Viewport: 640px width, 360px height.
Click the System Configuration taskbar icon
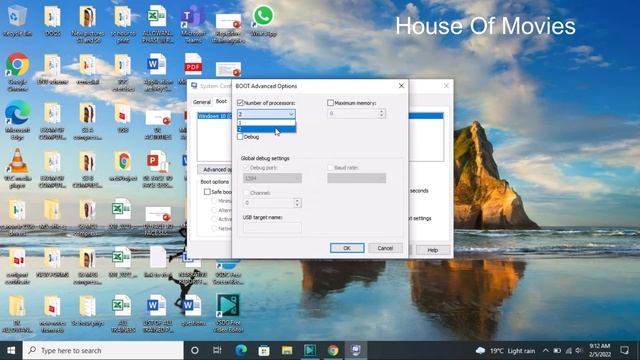(356, 350)
